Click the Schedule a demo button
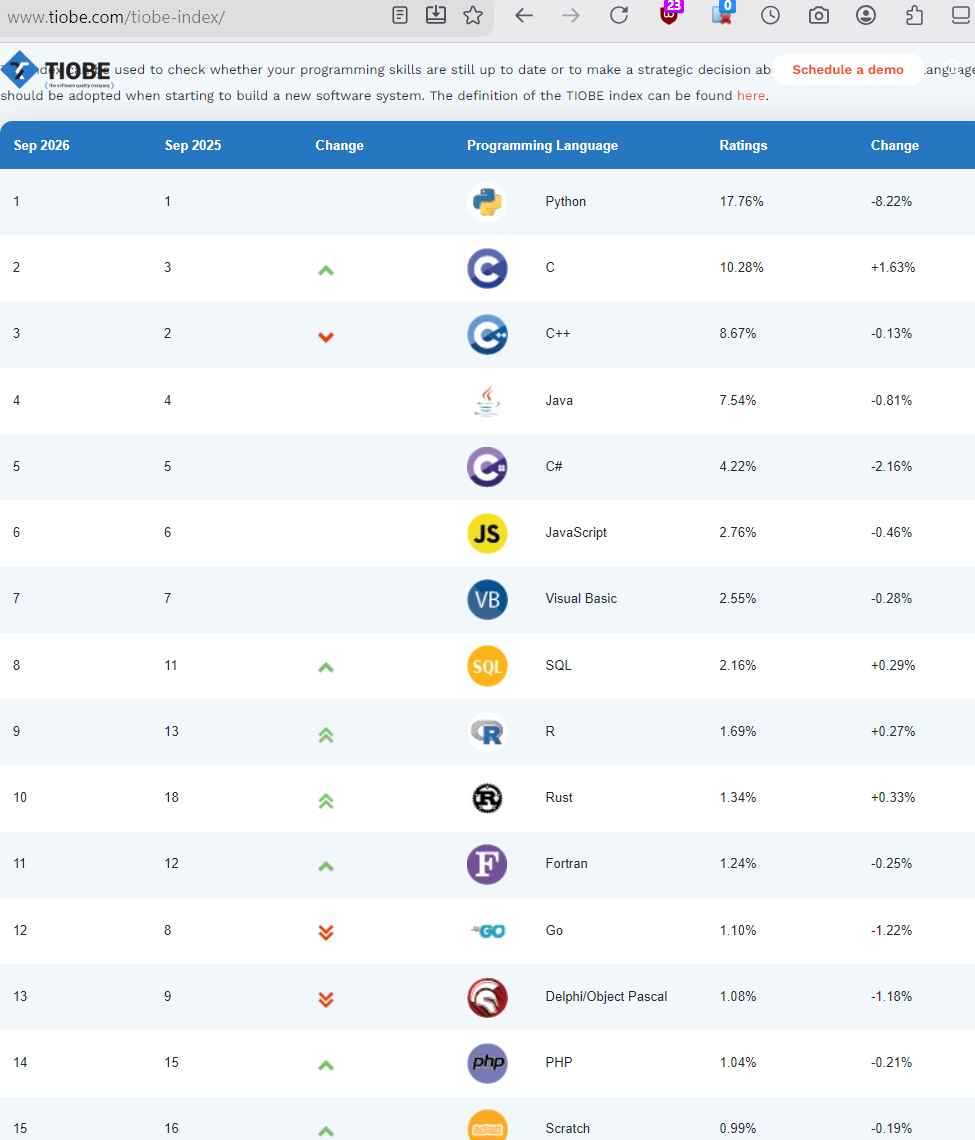Viewport: 975px width, 1140px height. (848, 70)
